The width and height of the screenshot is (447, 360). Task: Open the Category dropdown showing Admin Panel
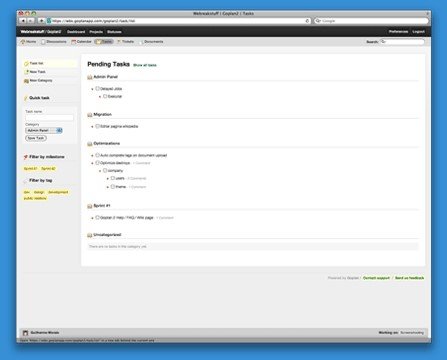coord(44,130)
